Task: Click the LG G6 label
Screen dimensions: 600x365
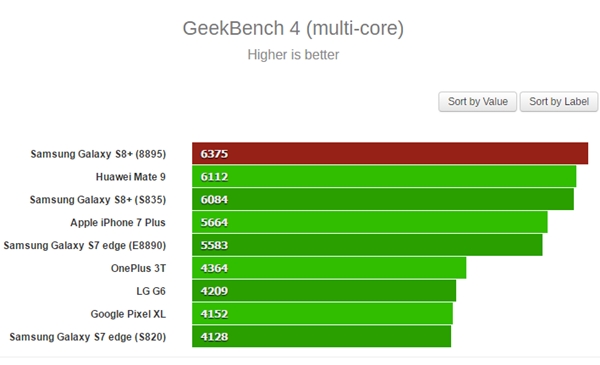Action: 151,291
